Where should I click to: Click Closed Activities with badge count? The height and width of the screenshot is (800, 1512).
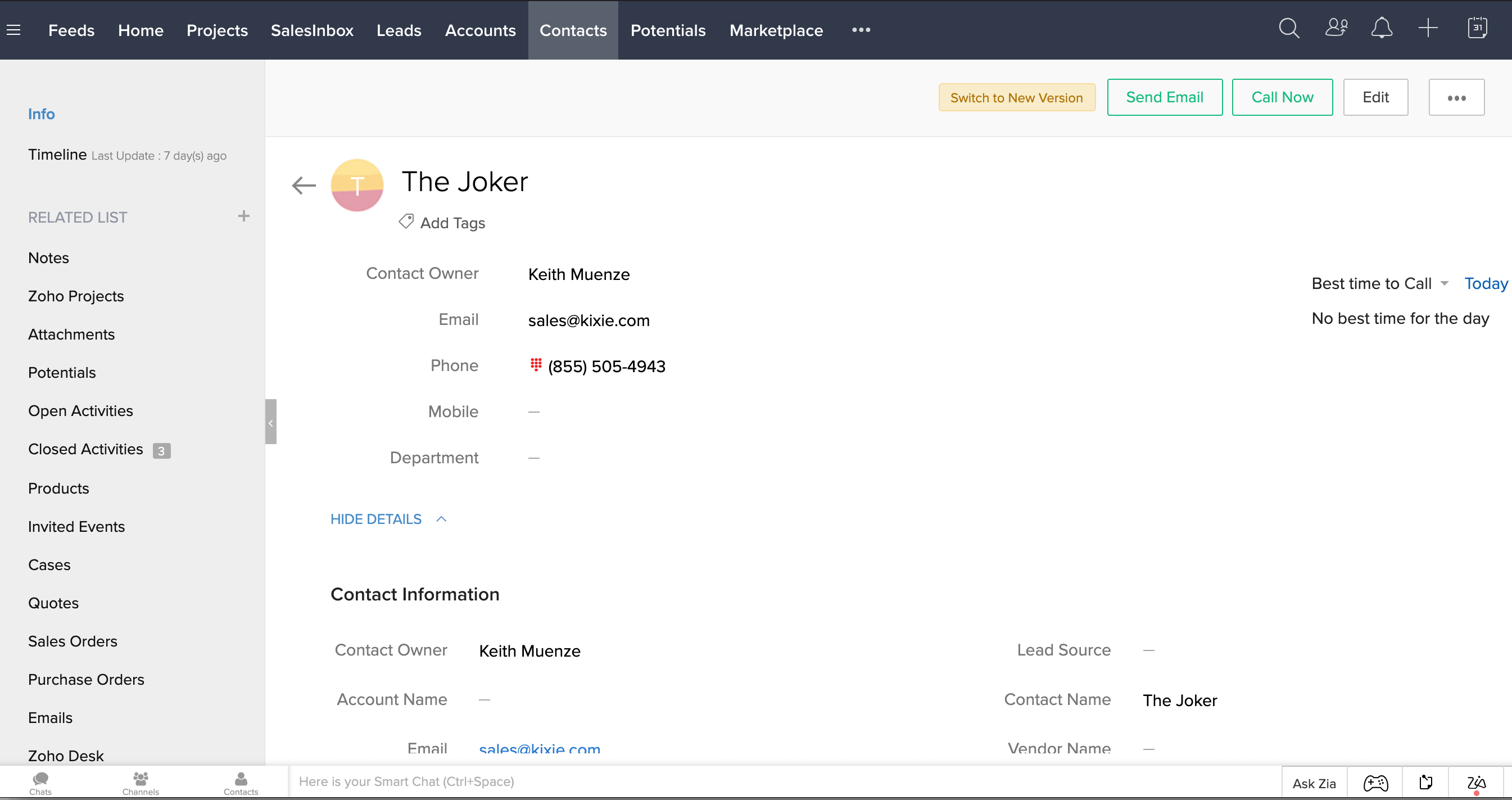pos(100,449)
